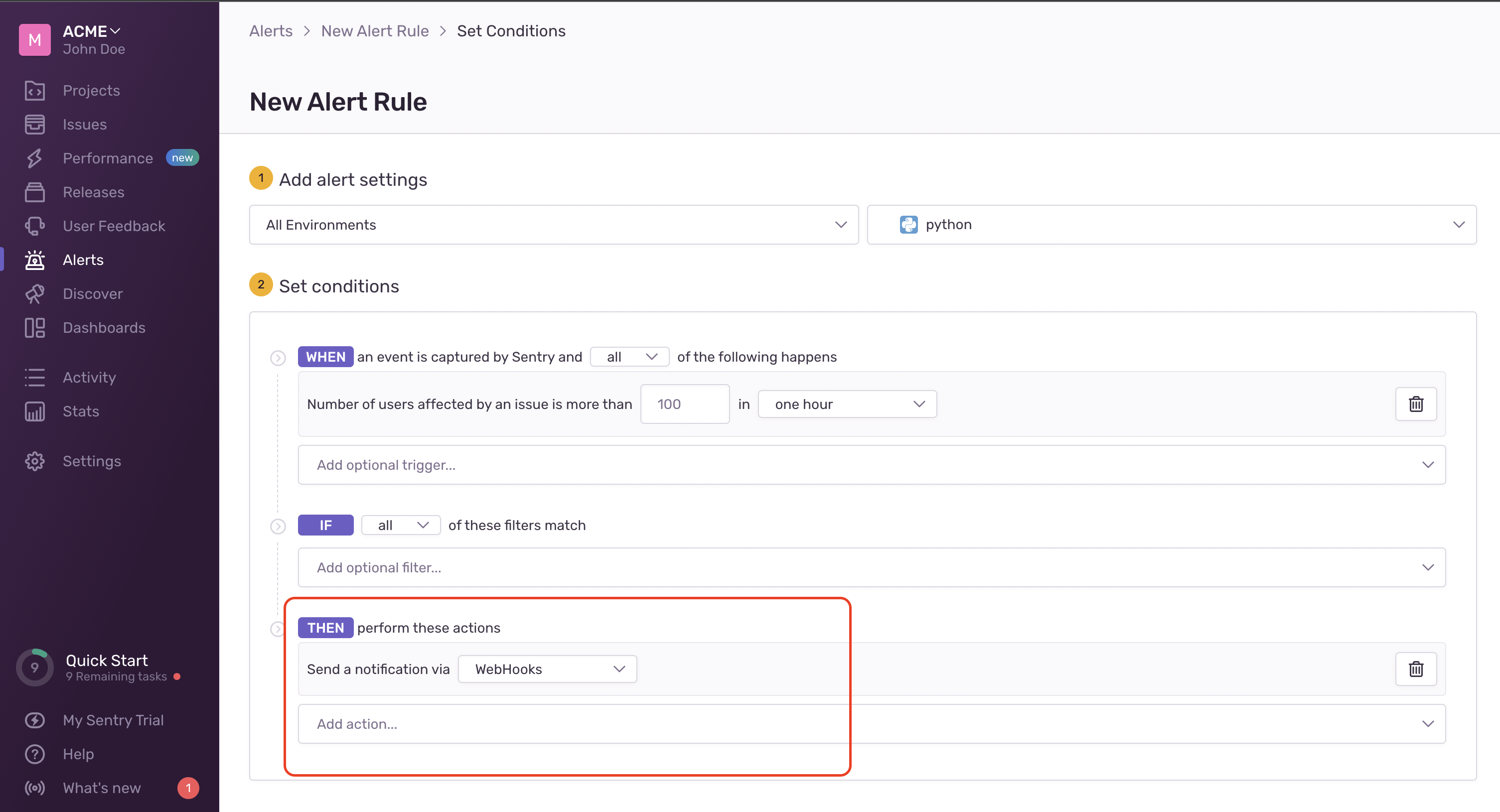Open the All Environments dropdown
The height and width of the screenshot is (812, 1500).
point(553,224)
